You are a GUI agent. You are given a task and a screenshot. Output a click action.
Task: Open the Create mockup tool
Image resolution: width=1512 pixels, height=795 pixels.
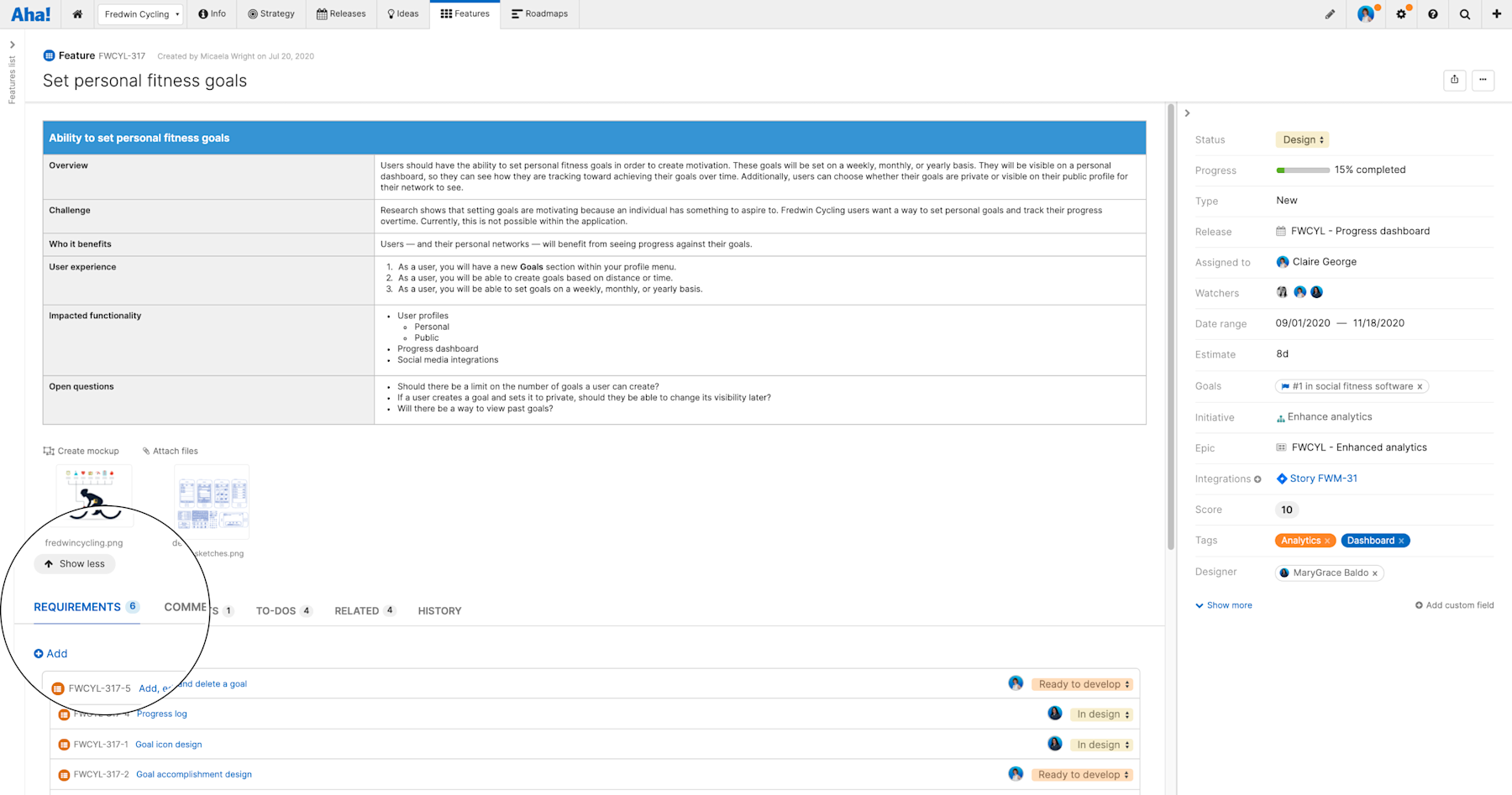click(x=81, y=451)
